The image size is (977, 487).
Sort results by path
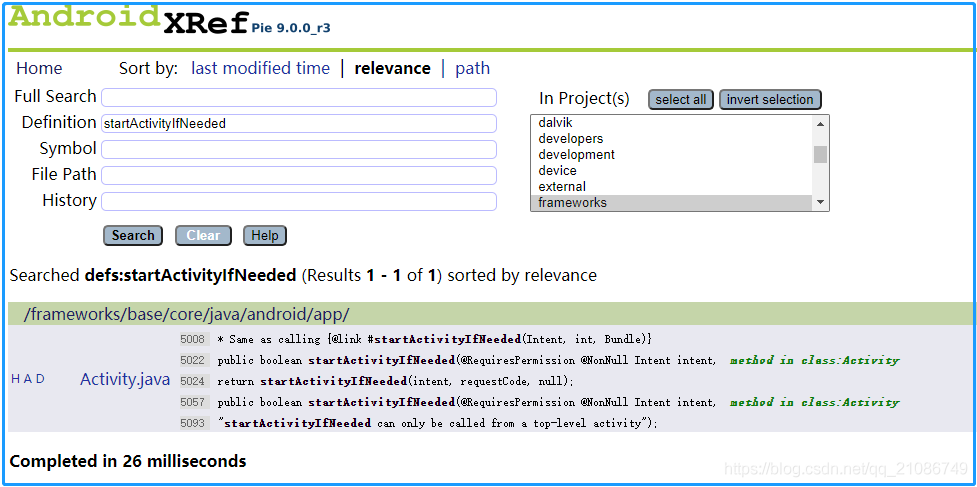[x=472, y=69]
